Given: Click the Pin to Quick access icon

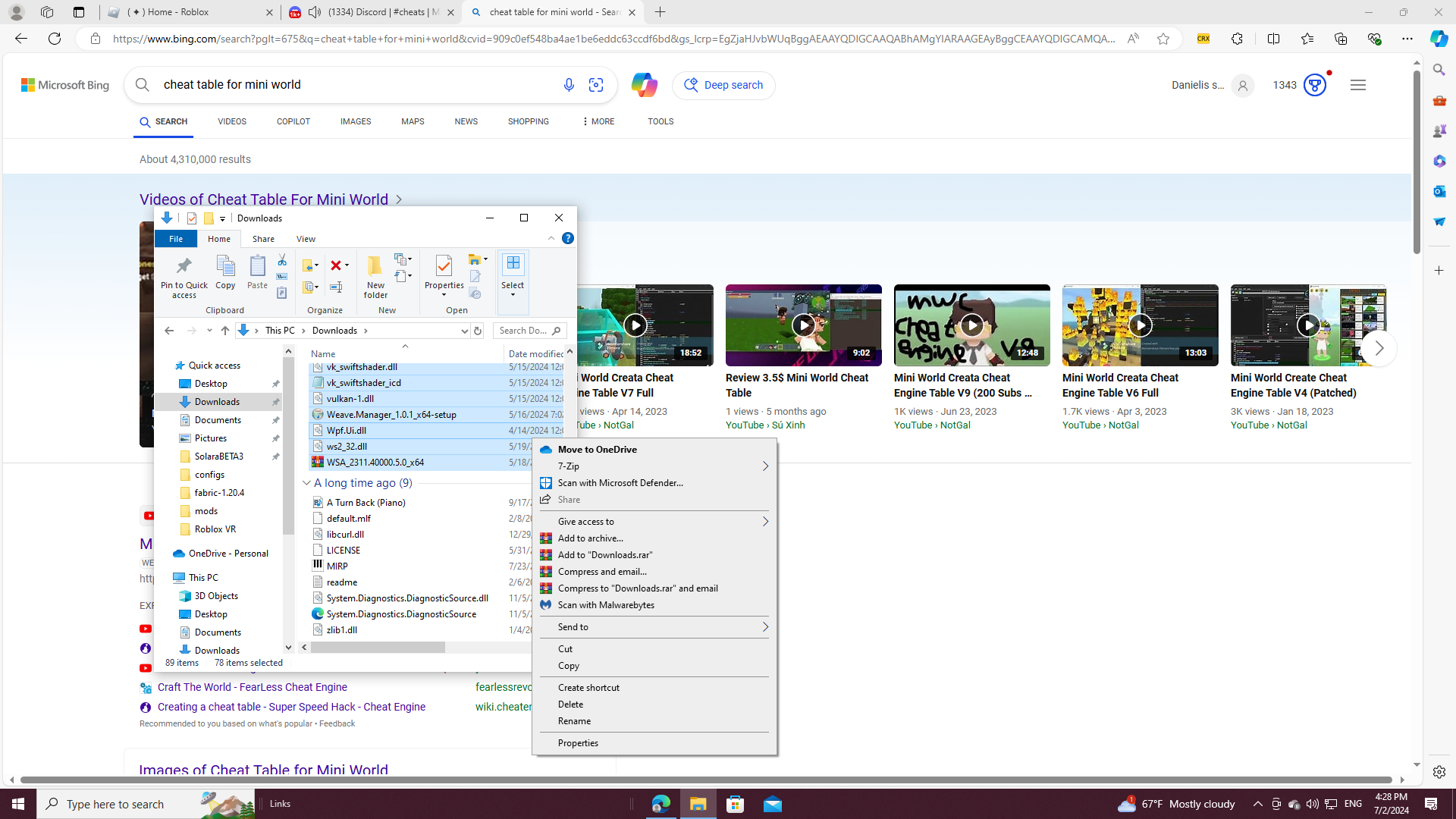Looking at the screenshot, I should point(184,266).
